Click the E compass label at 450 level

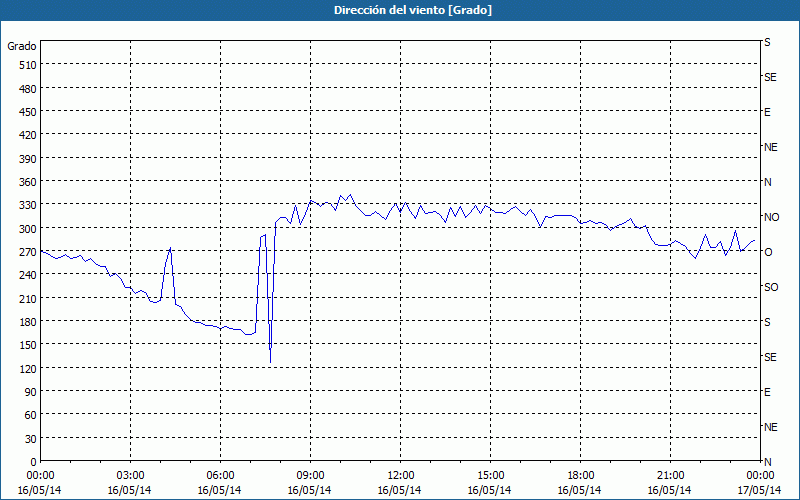pos(767,112)
